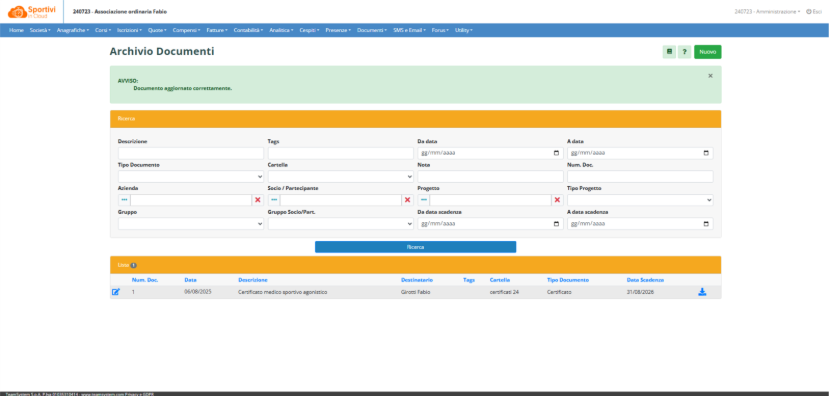This screenshot has height=396, width=832.
Task: Go to Home in the navbar
Action: [16, 30]
